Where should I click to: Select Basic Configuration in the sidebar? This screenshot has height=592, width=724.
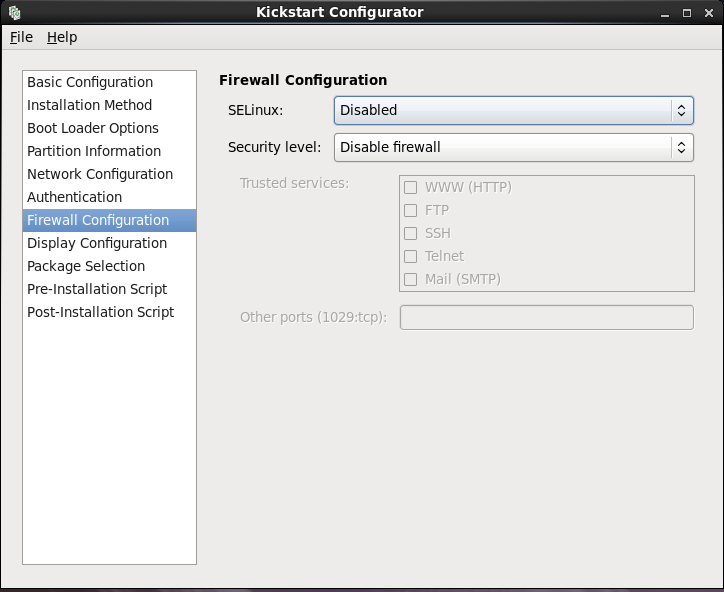click(x=109, y=82)
